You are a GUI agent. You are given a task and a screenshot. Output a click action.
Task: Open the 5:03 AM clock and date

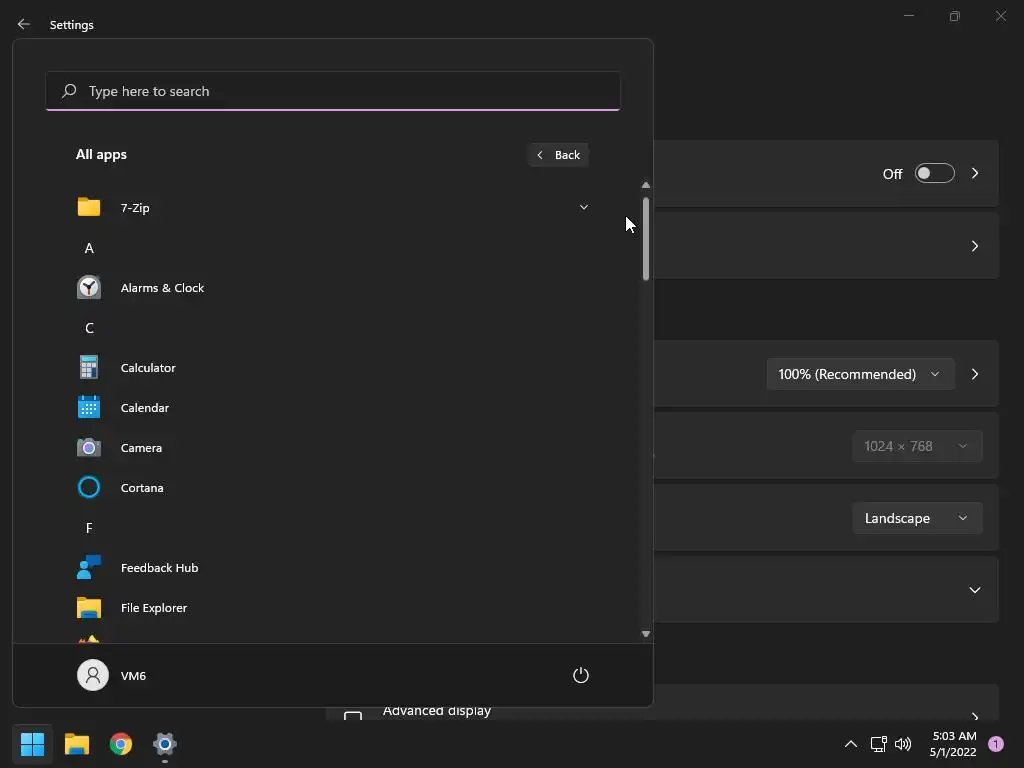[953, 744]
